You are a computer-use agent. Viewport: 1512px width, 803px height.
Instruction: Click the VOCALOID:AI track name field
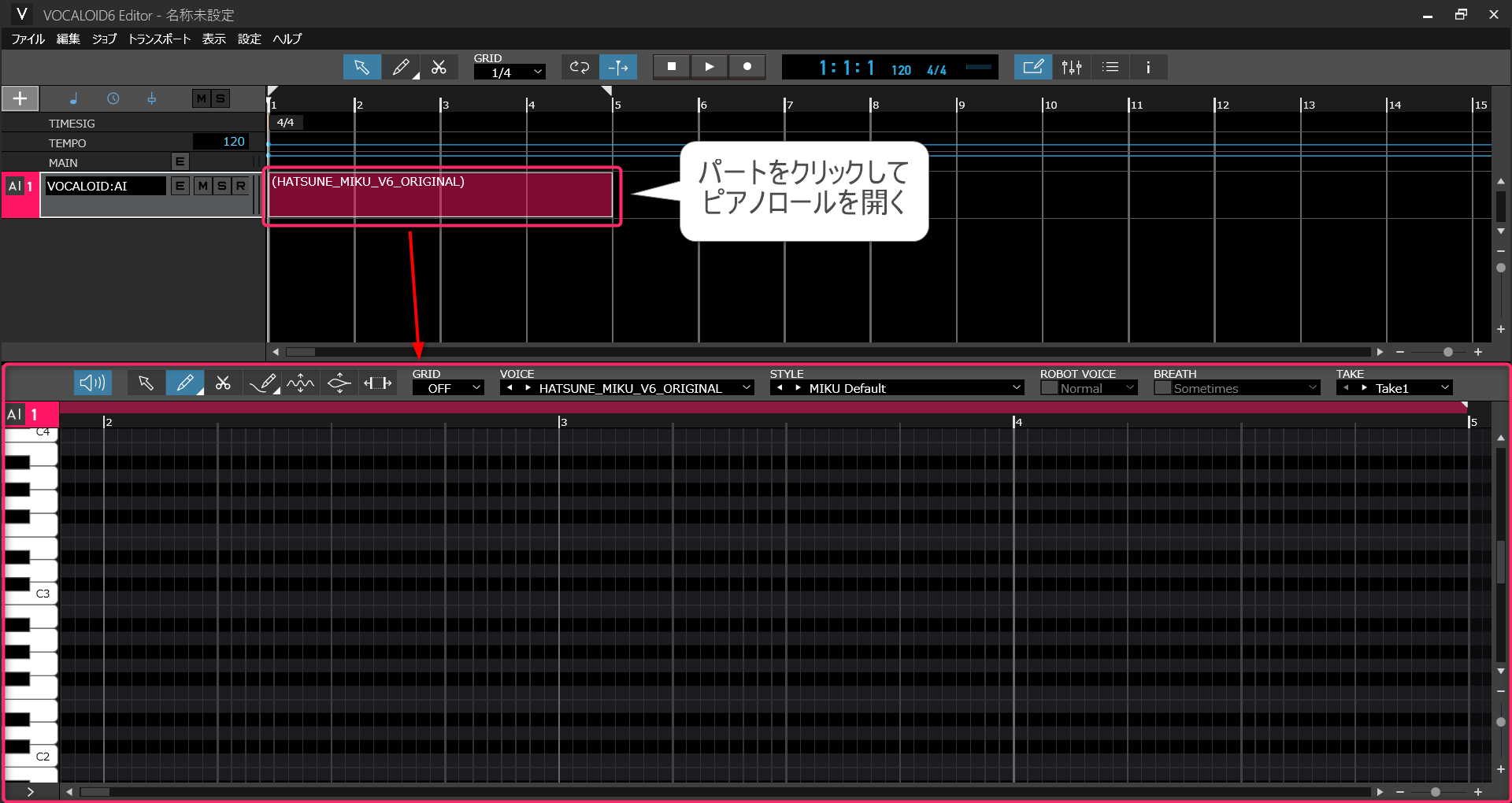(x=106, y=186)
